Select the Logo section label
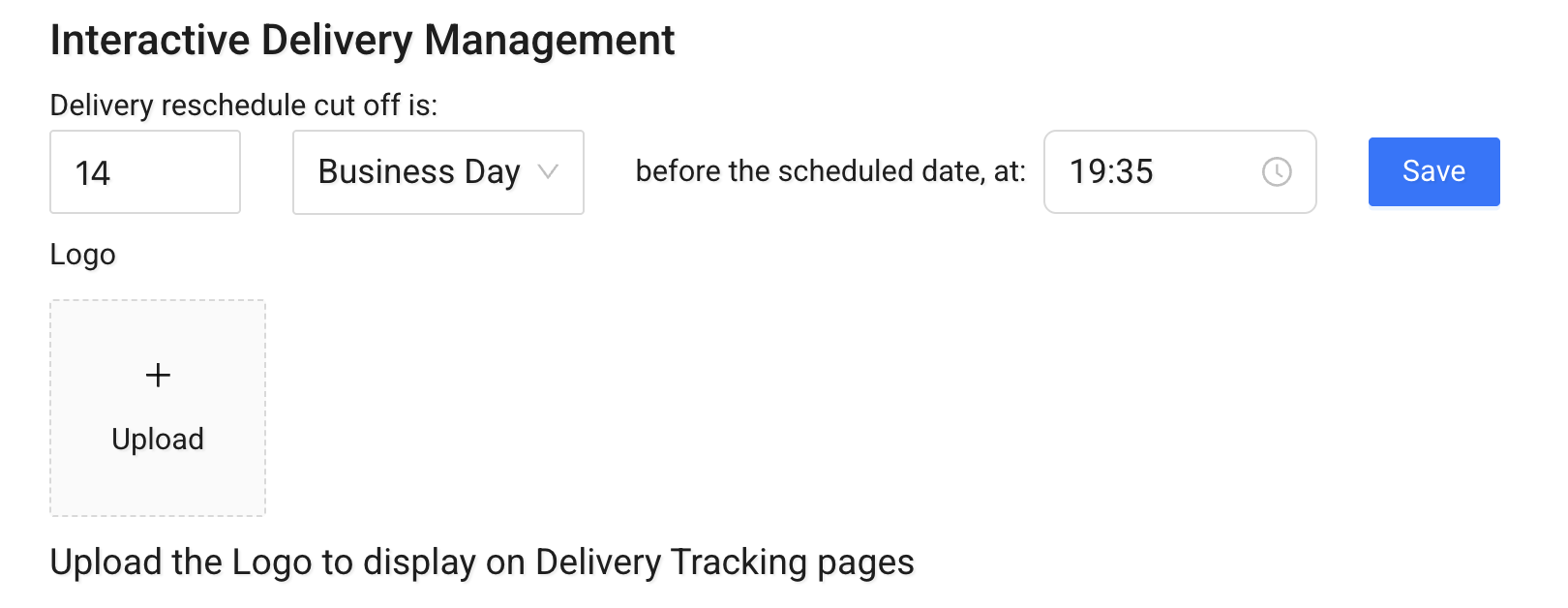 pos(82,255)
